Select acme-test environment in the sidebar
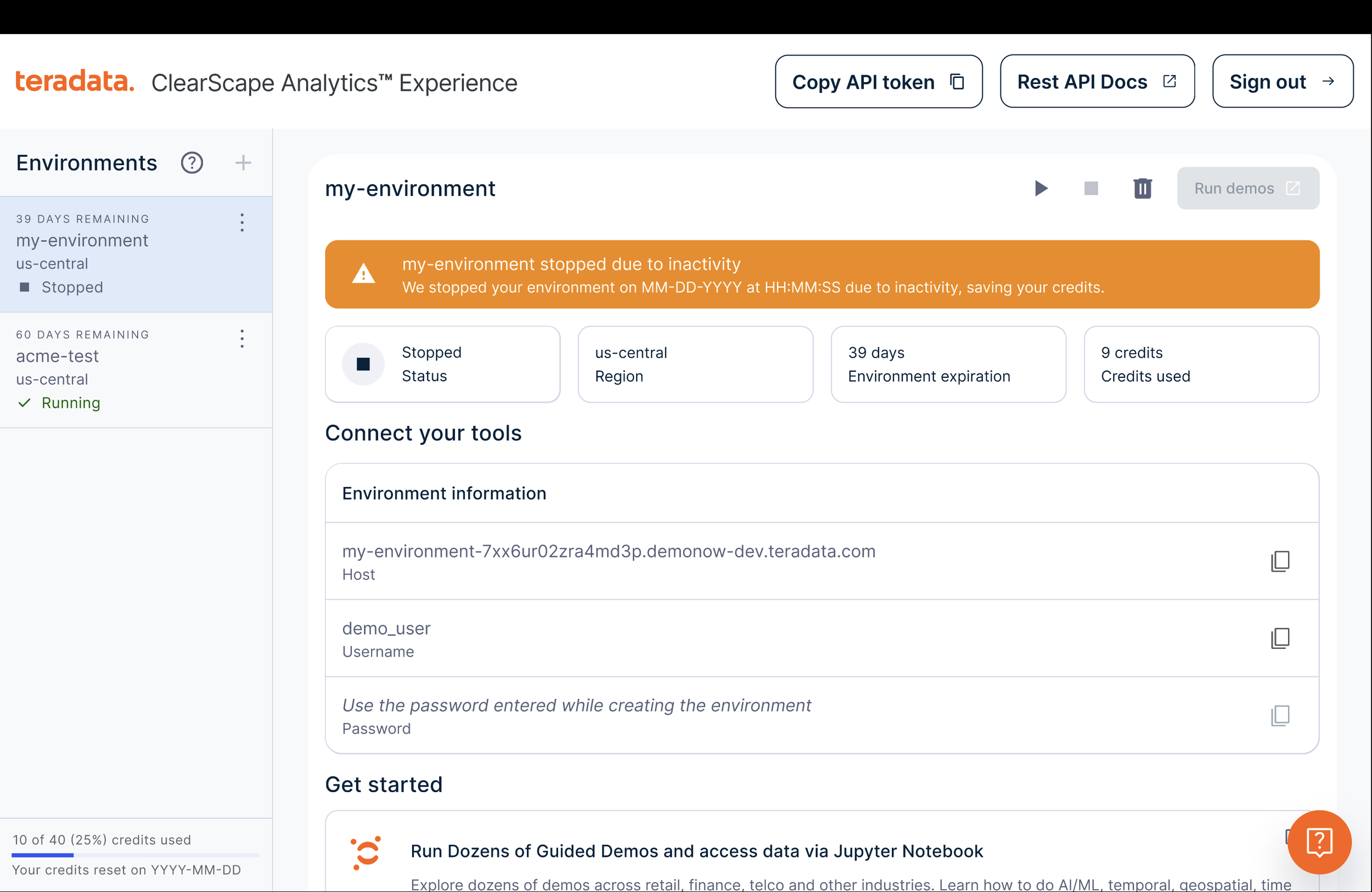Screen dimensions: 1372x892 (x=136, y=370)
